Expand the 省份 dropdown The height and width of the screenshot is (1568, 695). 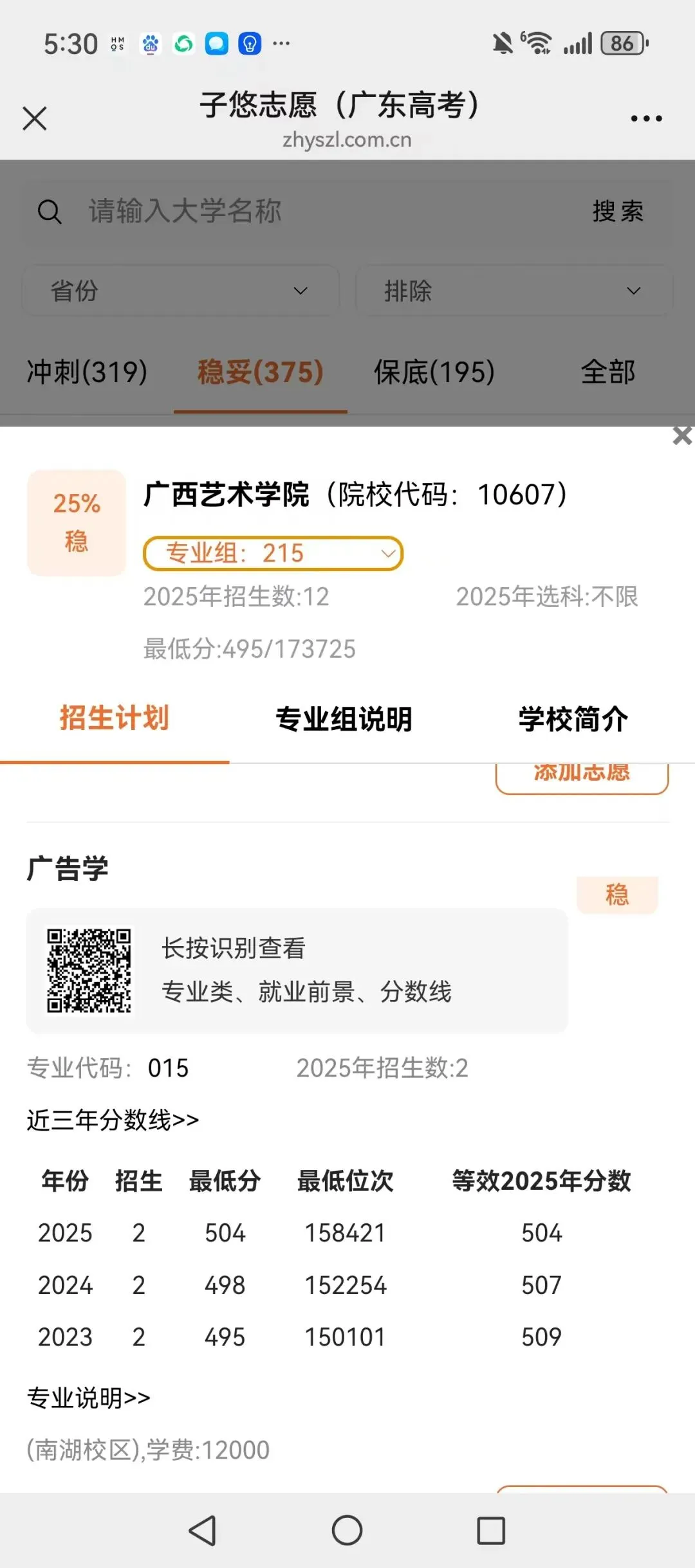[x=181, y=291]
